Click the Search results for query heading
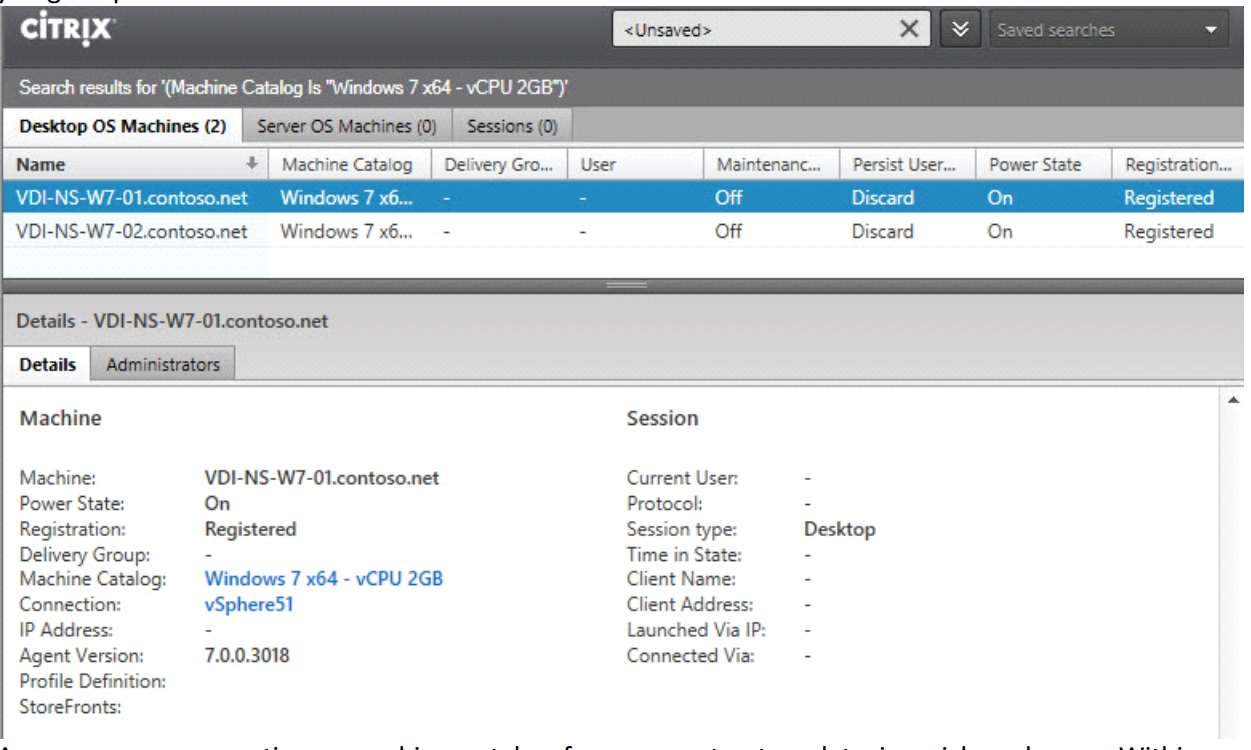 294,88
